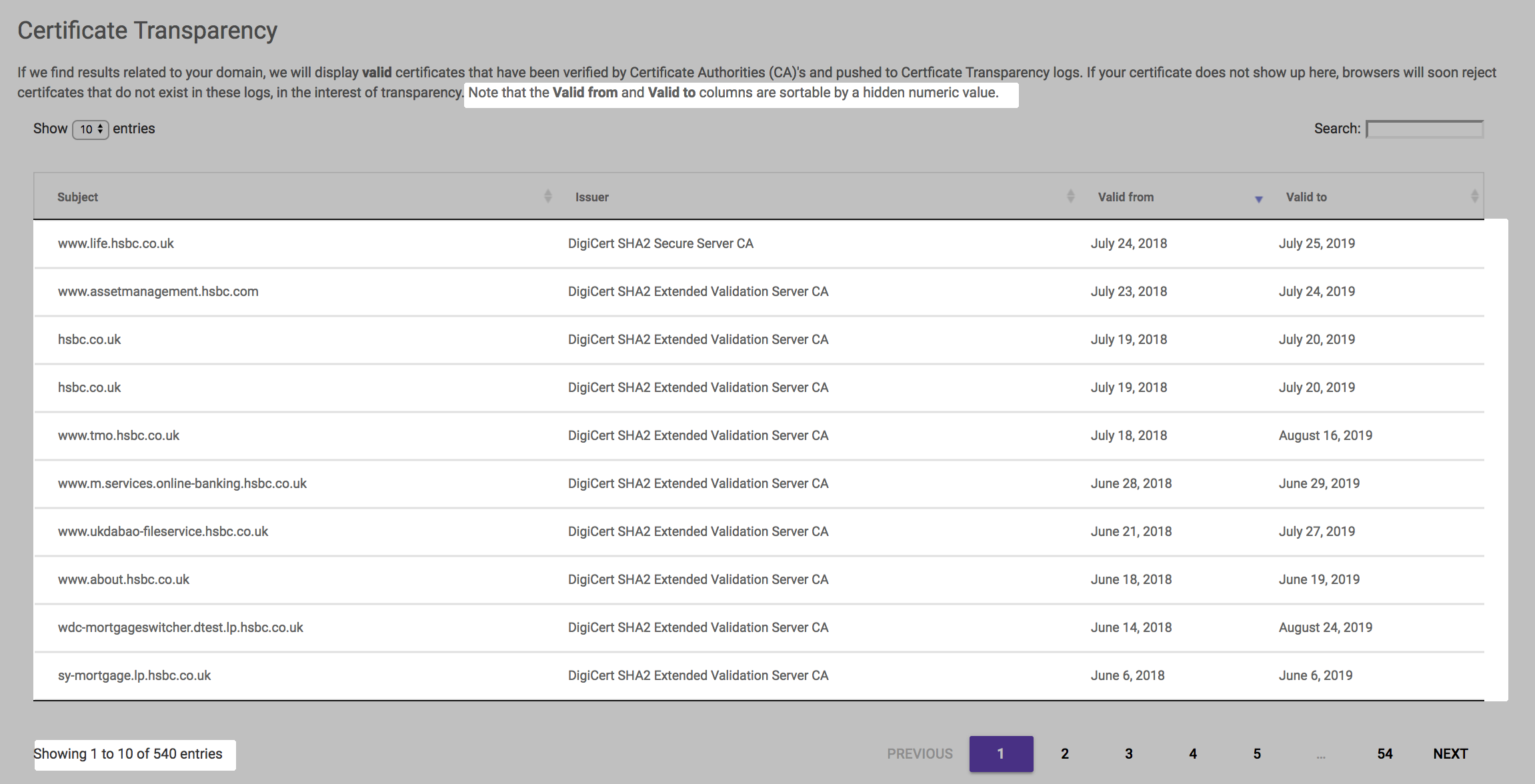Click Valid to date August 16, 2019
1535x784 pixels.
coord(1326,436)
